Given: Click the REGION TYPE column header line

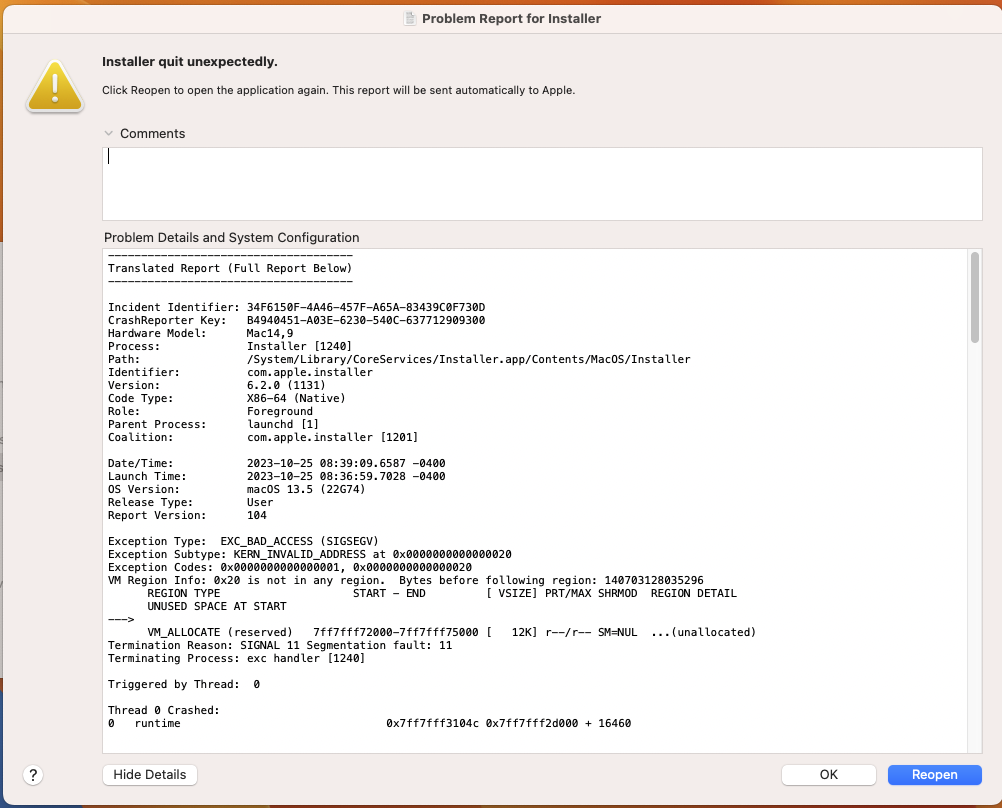Looking at the screenshot, I should 442,593.
